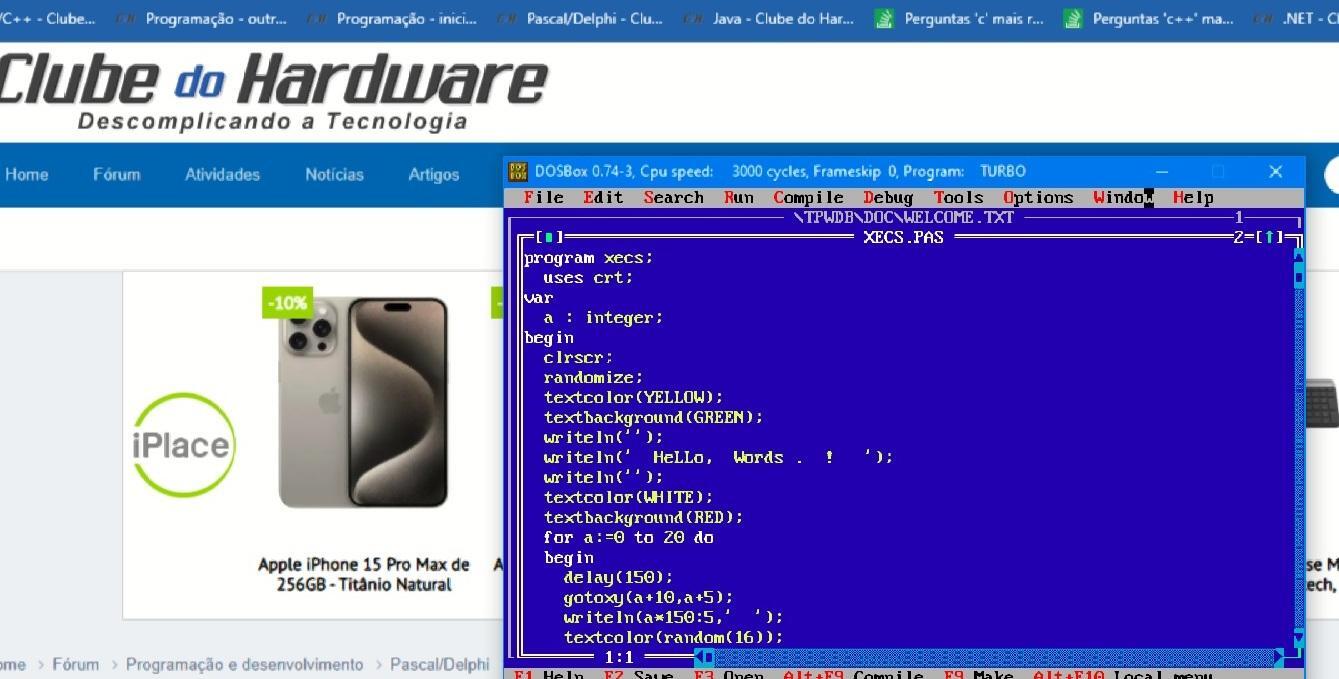Click the 'clrscr;' code line
1339x679 pixels.
pos(578,357)
